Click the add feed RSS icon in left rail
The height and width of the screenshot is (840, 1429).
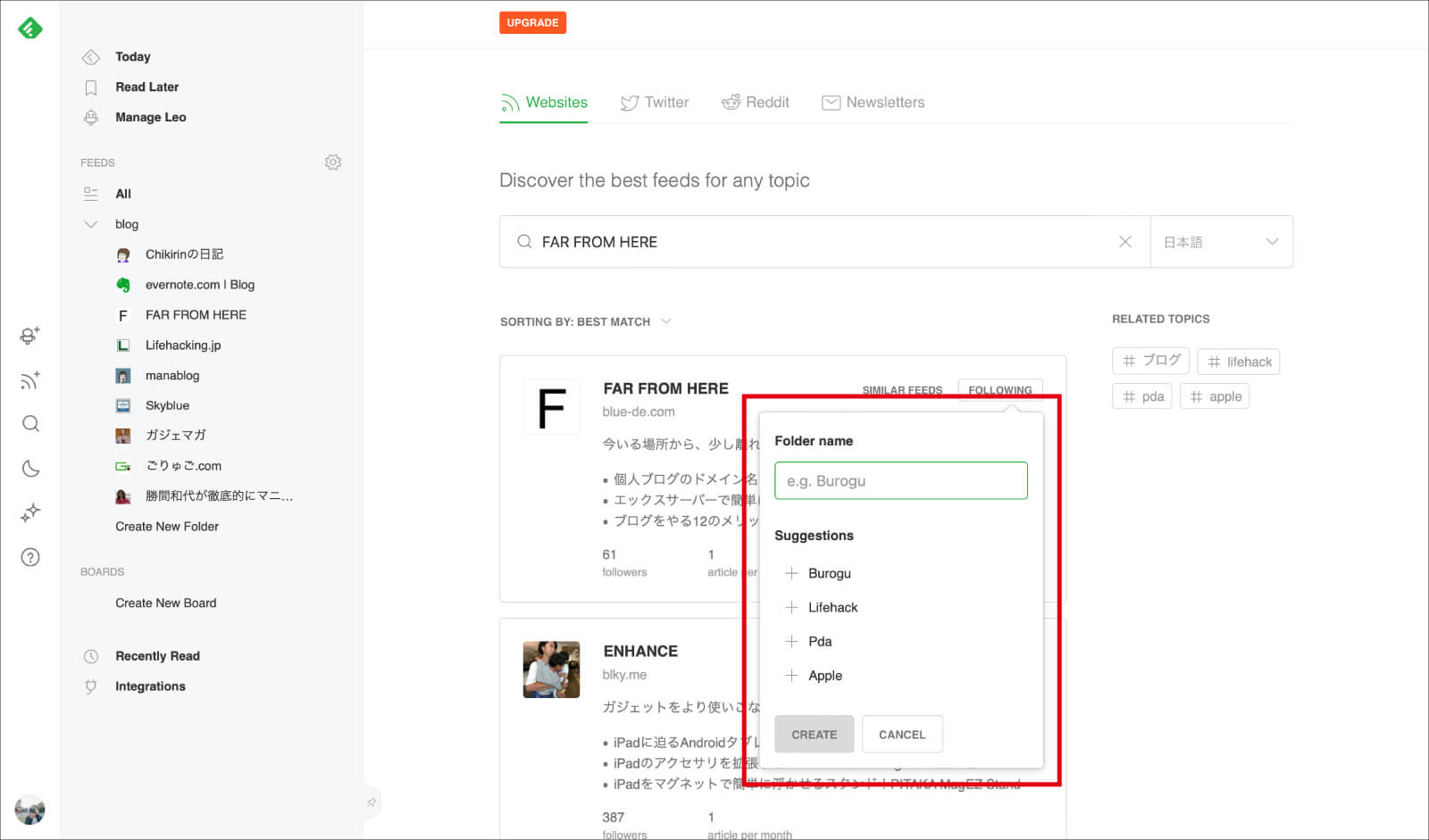coord(30,380)
